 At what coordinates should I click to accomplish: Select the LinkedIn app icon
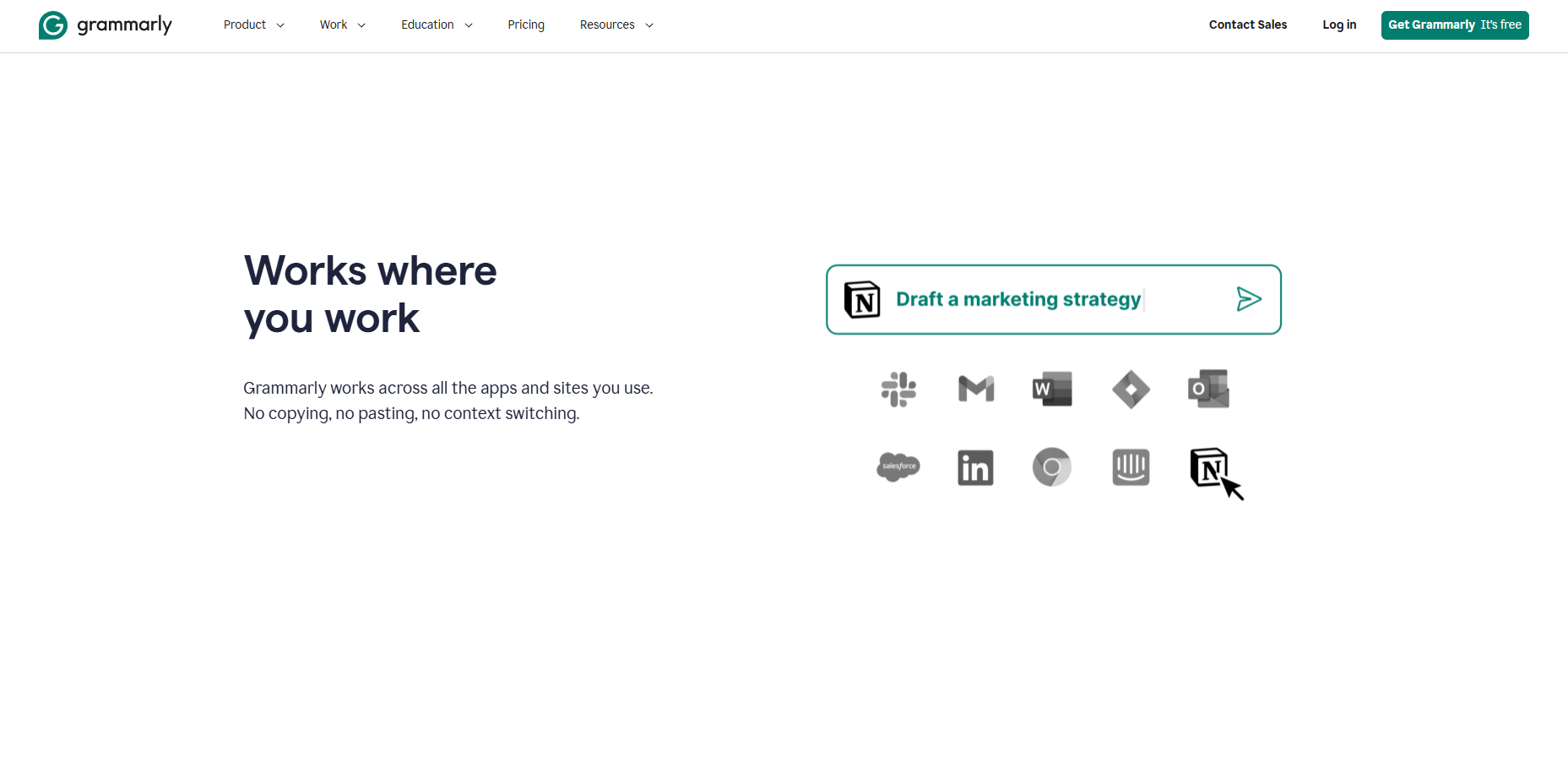point(976,467)
